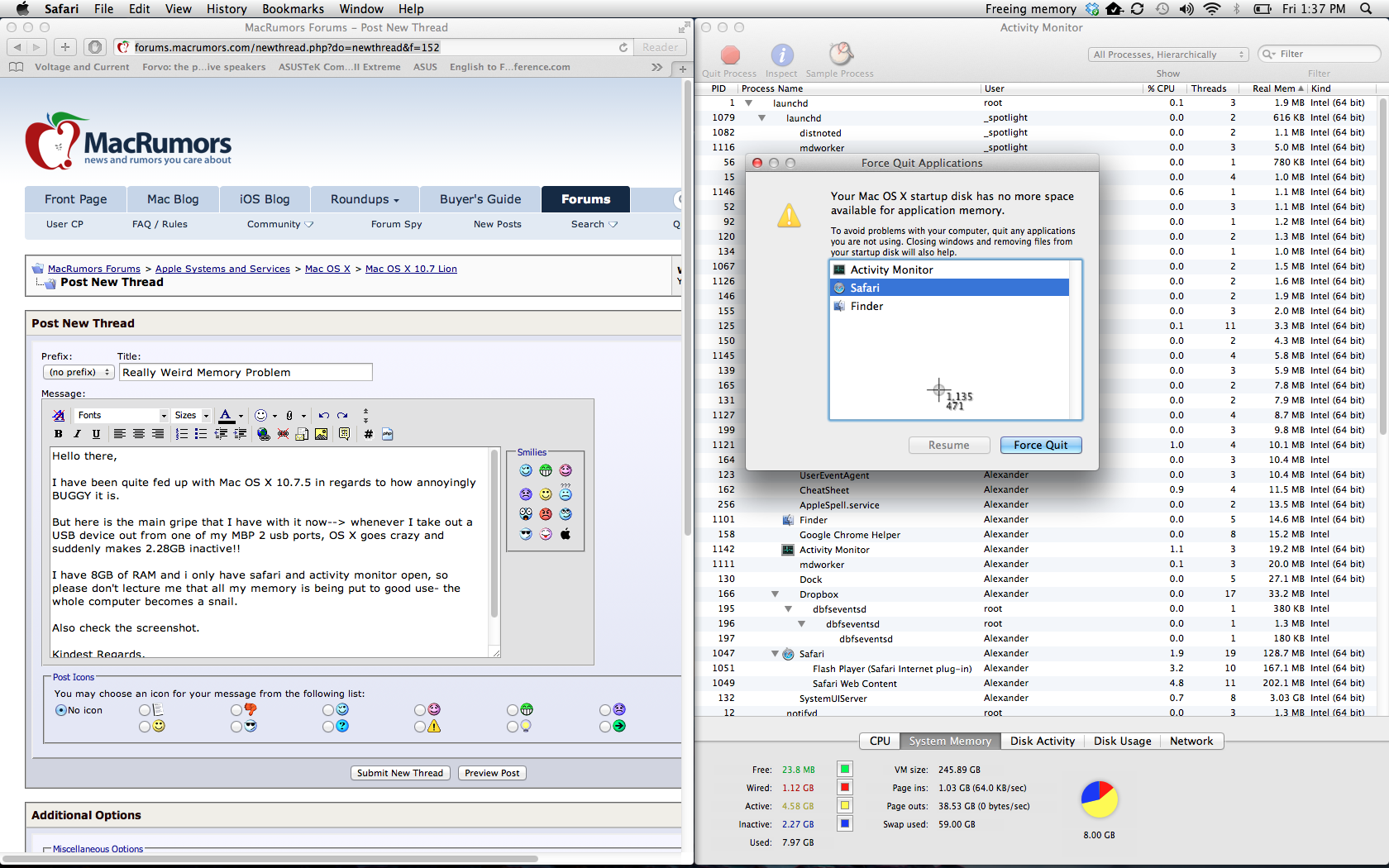The width and height of the screenshot is (1389, 868).
Task: Click Inspect in Activity Monitor toolbar
Action: coord(781,61)
